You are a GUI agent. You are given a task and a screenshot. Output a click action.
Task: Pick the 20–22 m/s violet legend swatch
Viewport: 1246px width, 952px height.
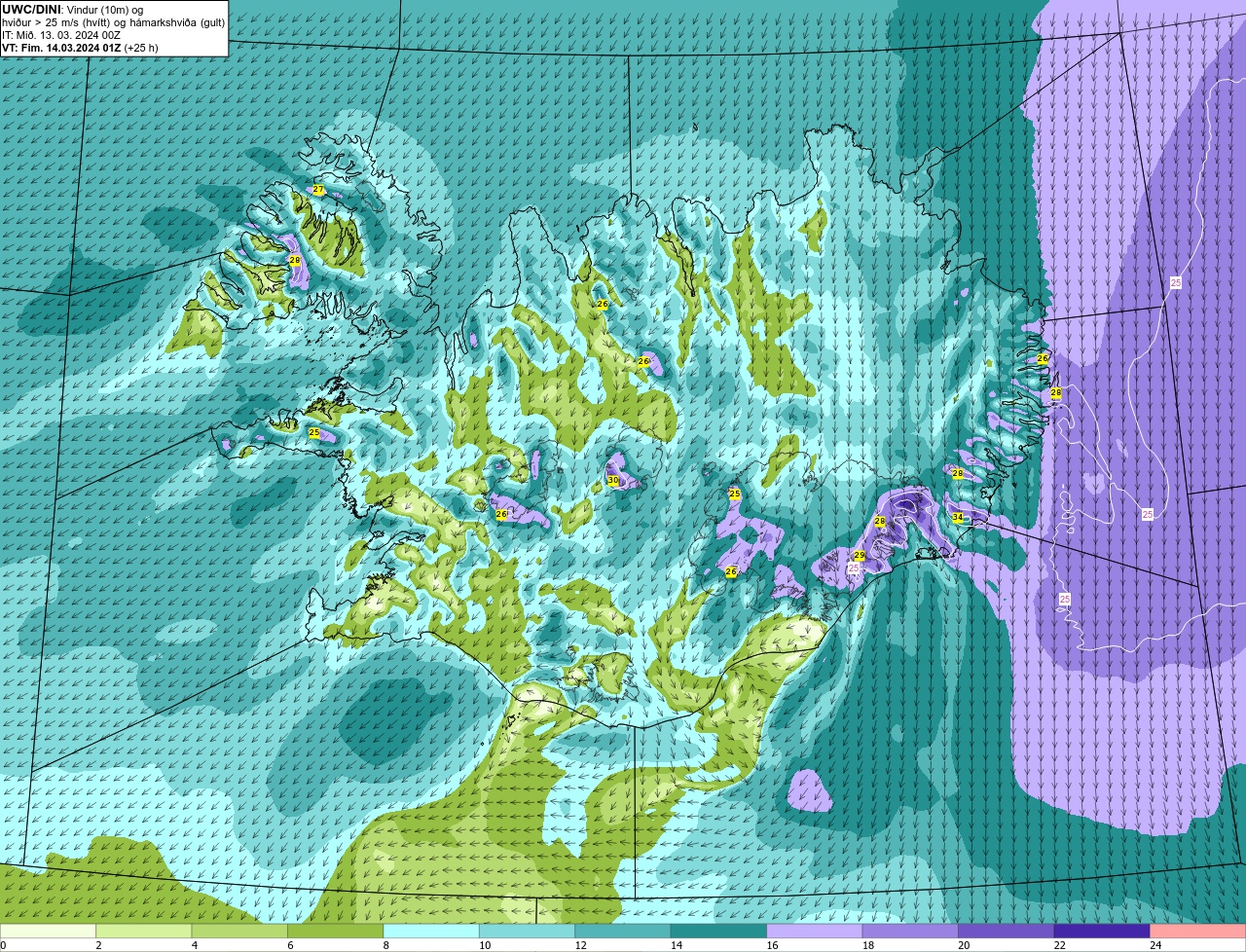[x=1007, y=931]
